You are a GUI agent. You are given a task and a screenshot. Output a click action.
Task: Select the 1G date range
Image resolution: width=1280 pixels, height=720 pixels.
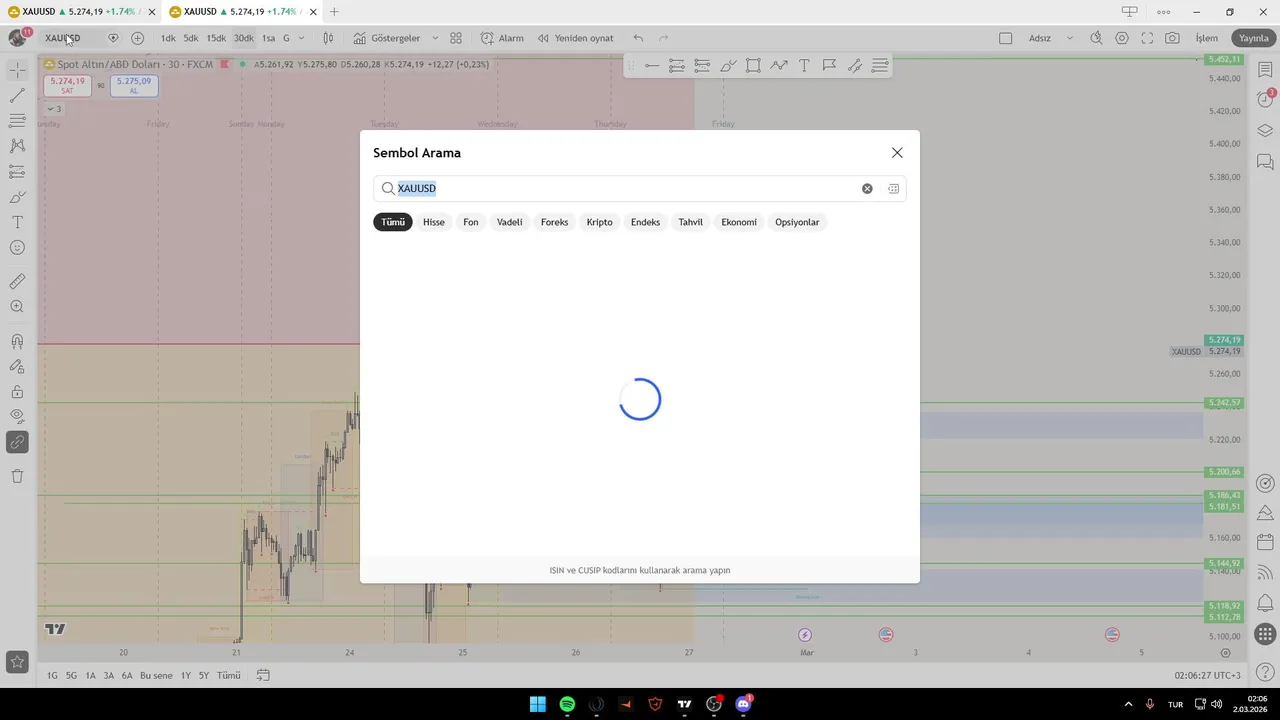[52, 675]
